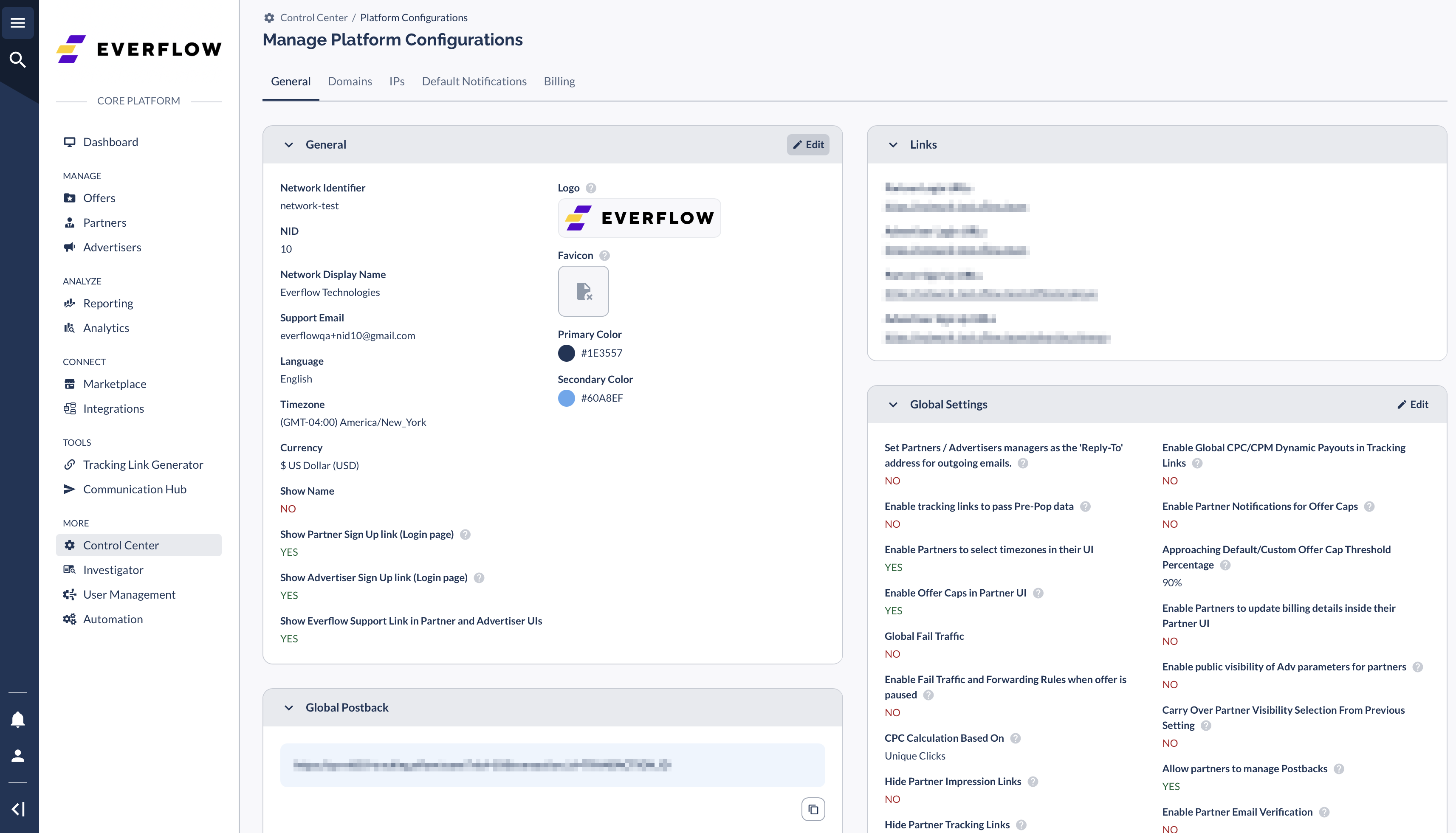Open Control Center in sidebar

click(x=138, y=545)
